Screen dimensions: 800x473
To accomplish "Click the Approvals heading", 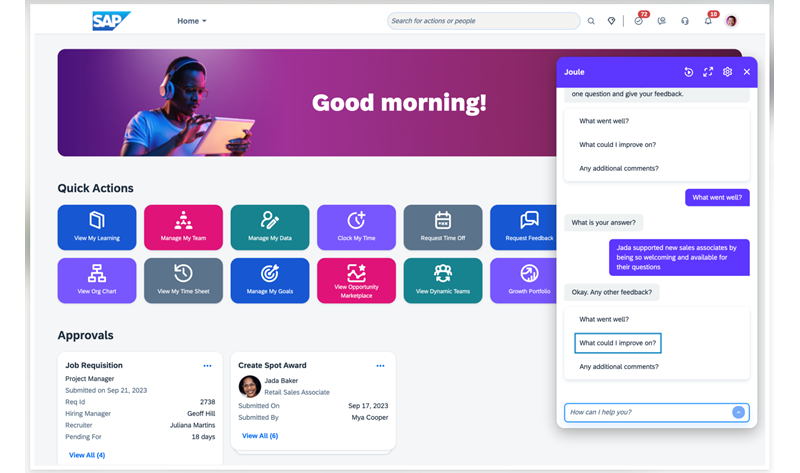I will pos(85,335).
